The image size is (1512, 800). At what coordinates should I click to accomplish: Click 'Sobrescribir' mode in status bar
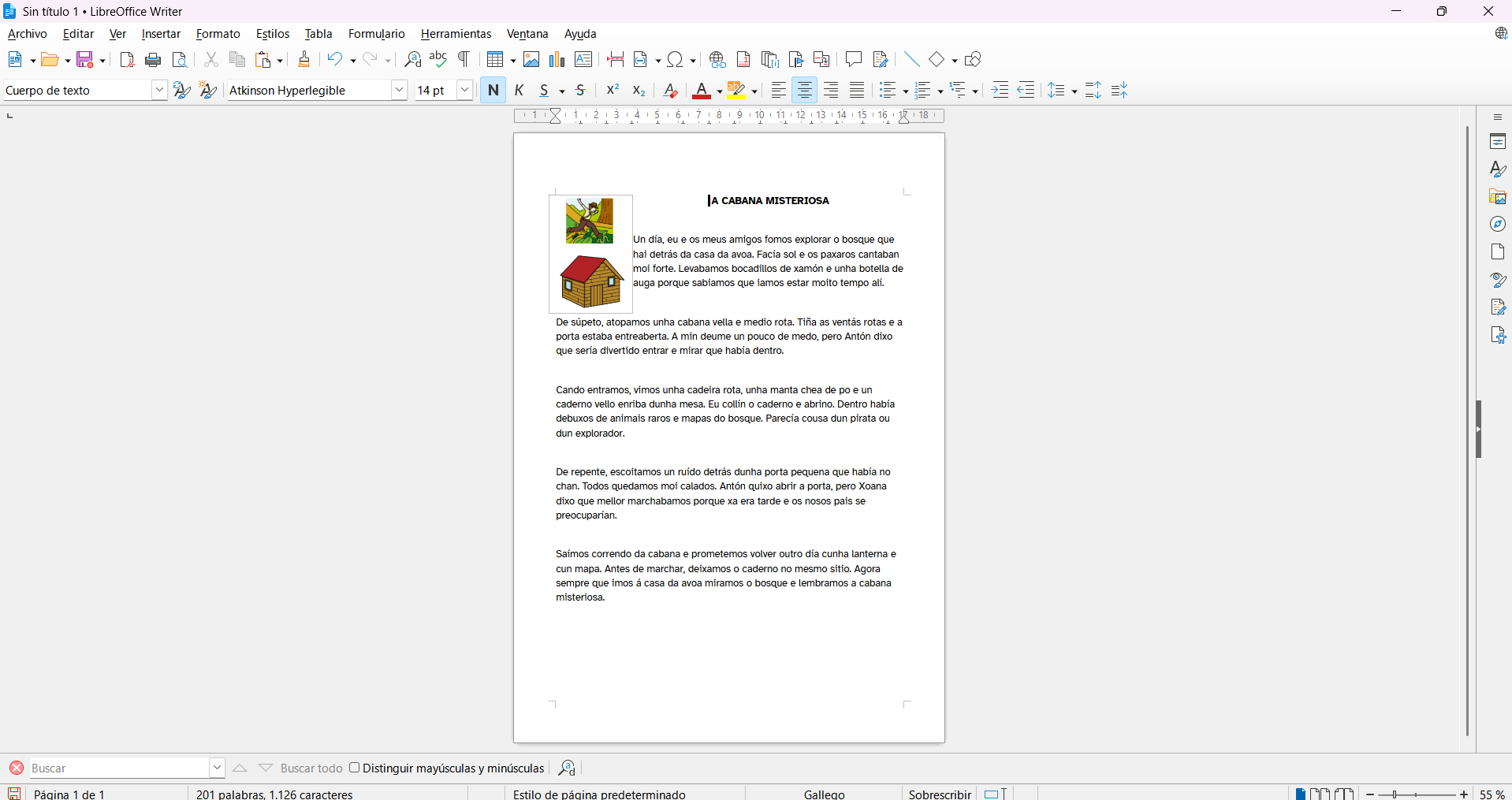[x=940, y=794]
